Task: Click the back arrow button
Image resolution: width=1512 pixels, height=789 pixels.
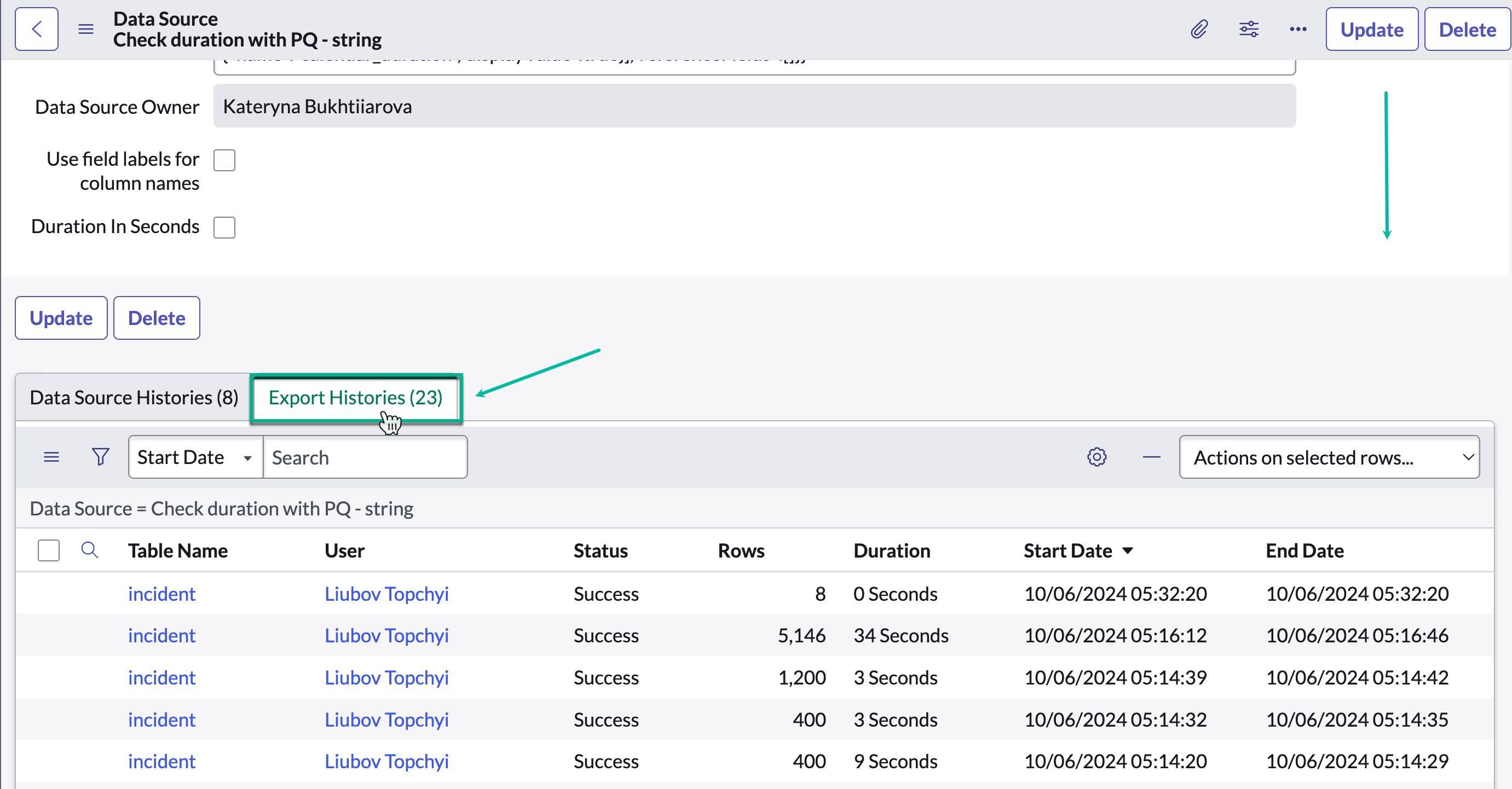Action: click(36, 29)
